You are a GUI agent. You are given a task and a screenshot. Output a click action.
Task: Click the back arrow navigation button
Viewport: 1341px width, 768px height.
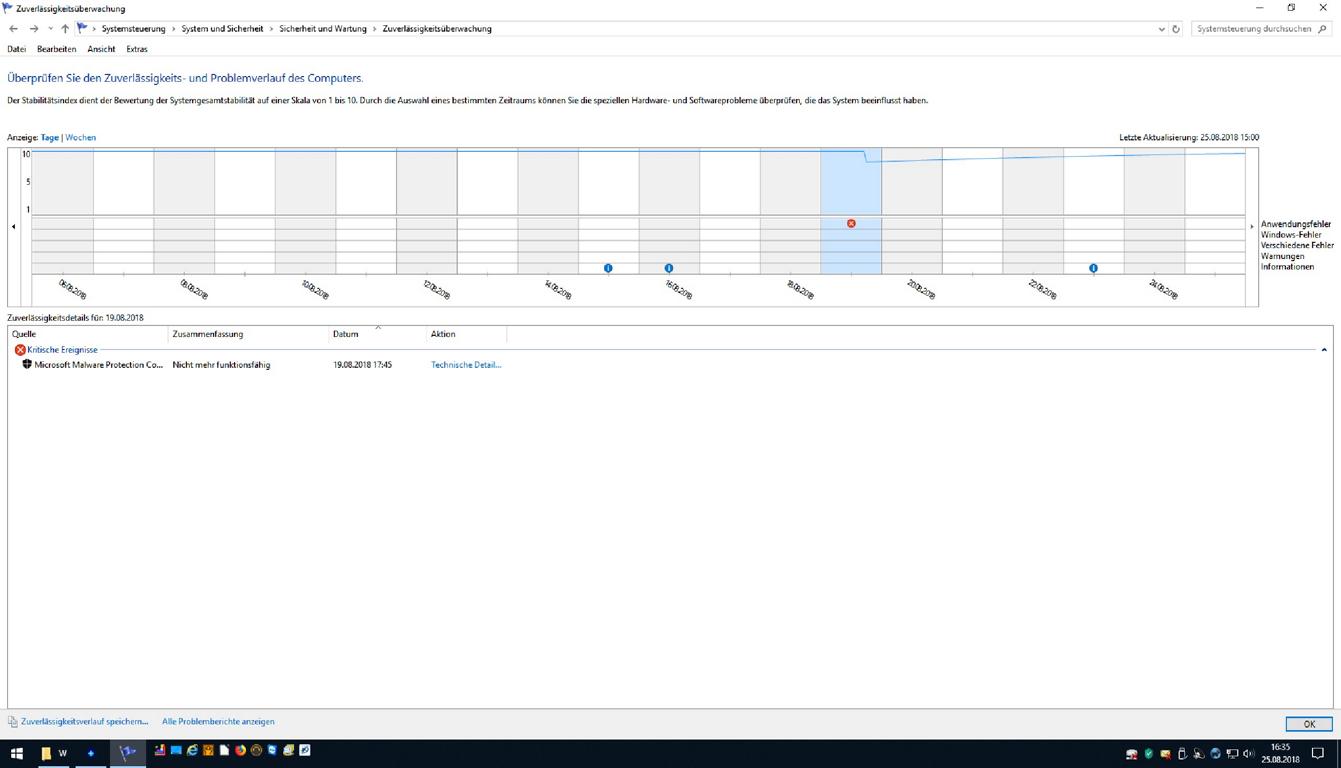click(13, 29)
